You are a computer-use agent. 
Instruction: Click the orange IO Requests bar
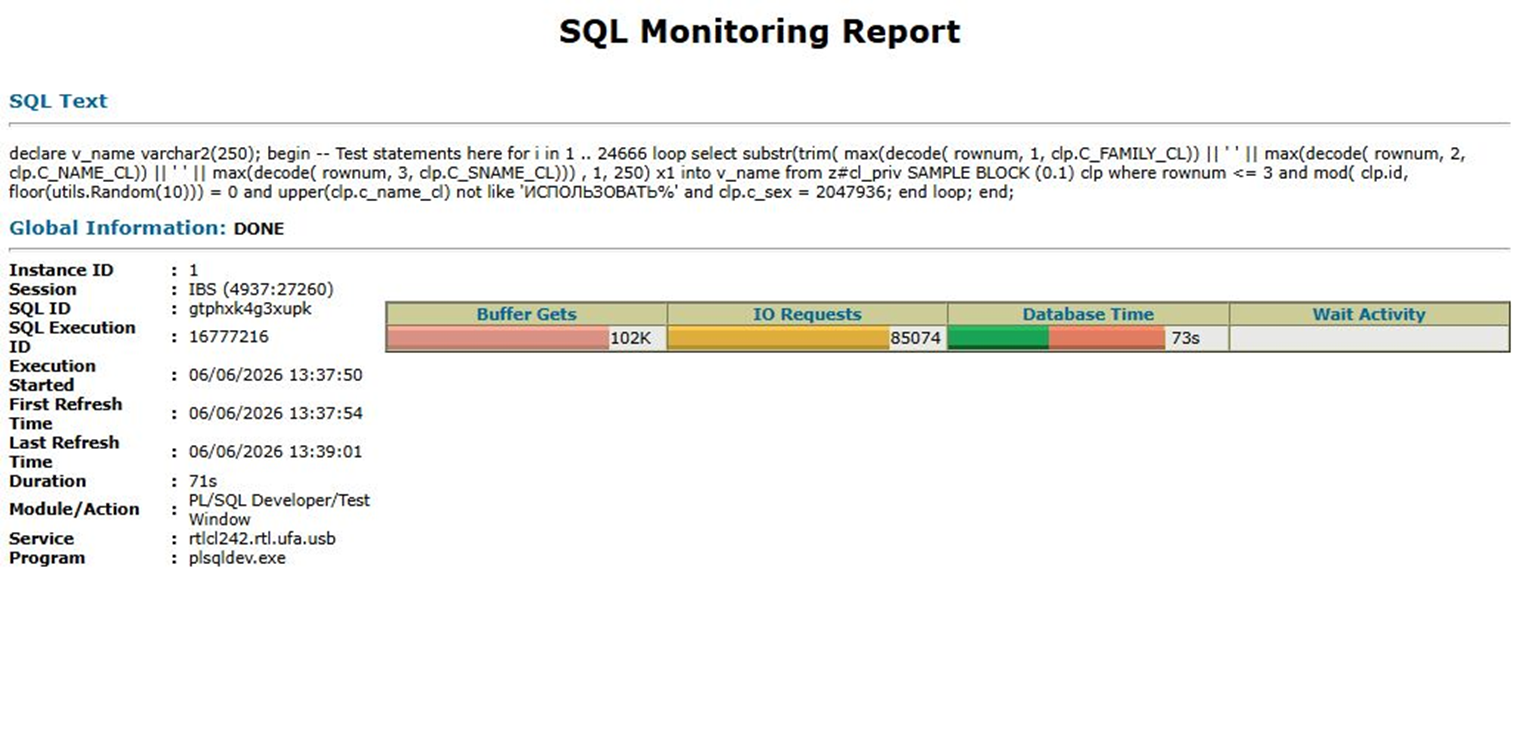coord(778,338)
